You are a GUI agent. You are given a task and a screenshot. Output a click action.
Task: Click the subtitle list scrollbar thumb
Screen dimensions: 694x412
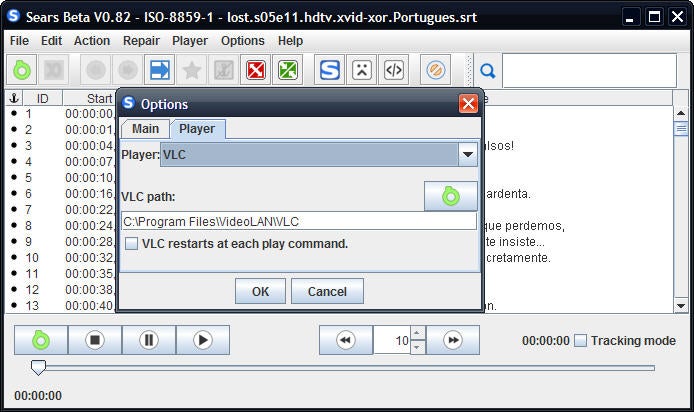[681, 129]
